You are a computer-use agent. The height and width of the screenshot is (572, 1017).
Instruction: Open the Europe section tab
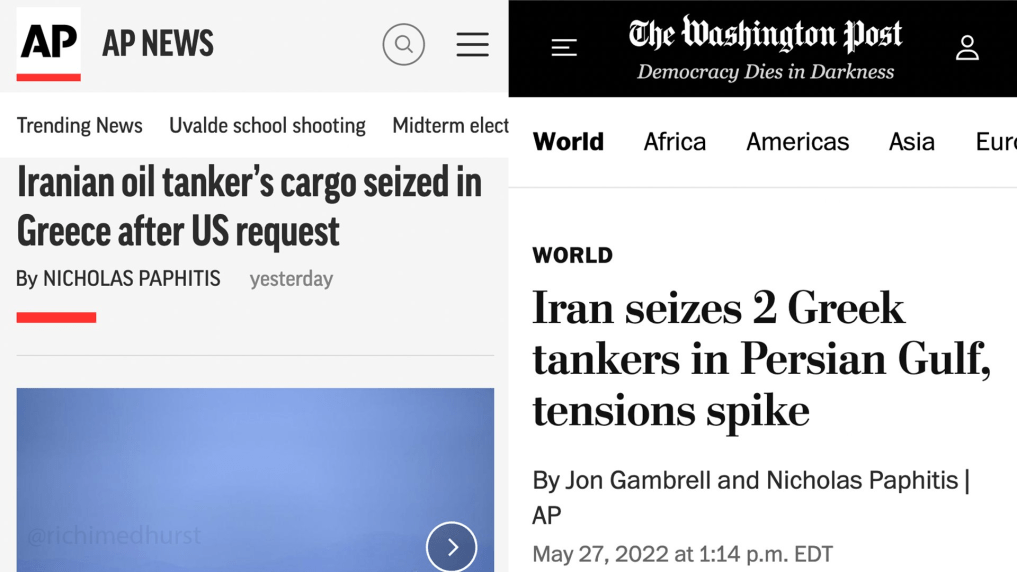(995, 142)
